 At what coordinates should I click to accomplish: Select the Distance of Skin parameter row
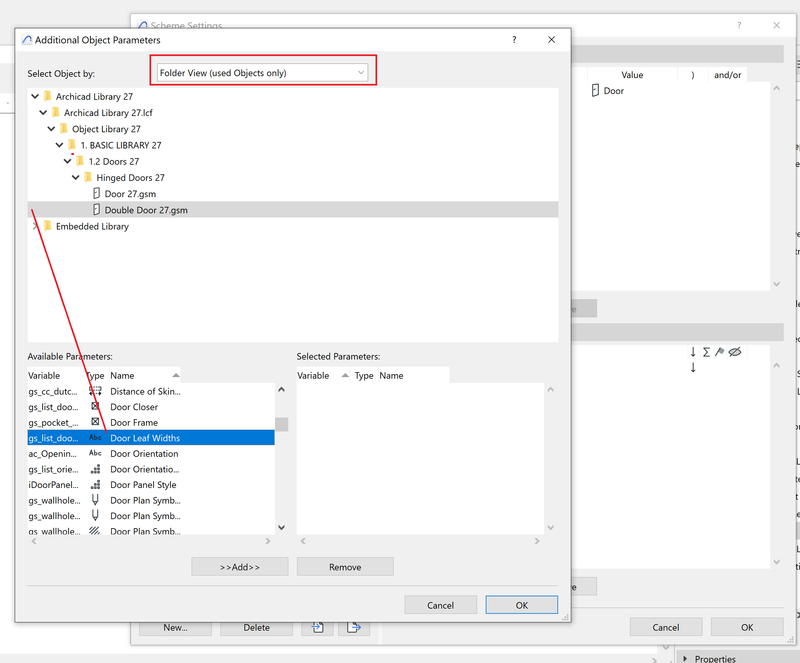tap(151, 391)
